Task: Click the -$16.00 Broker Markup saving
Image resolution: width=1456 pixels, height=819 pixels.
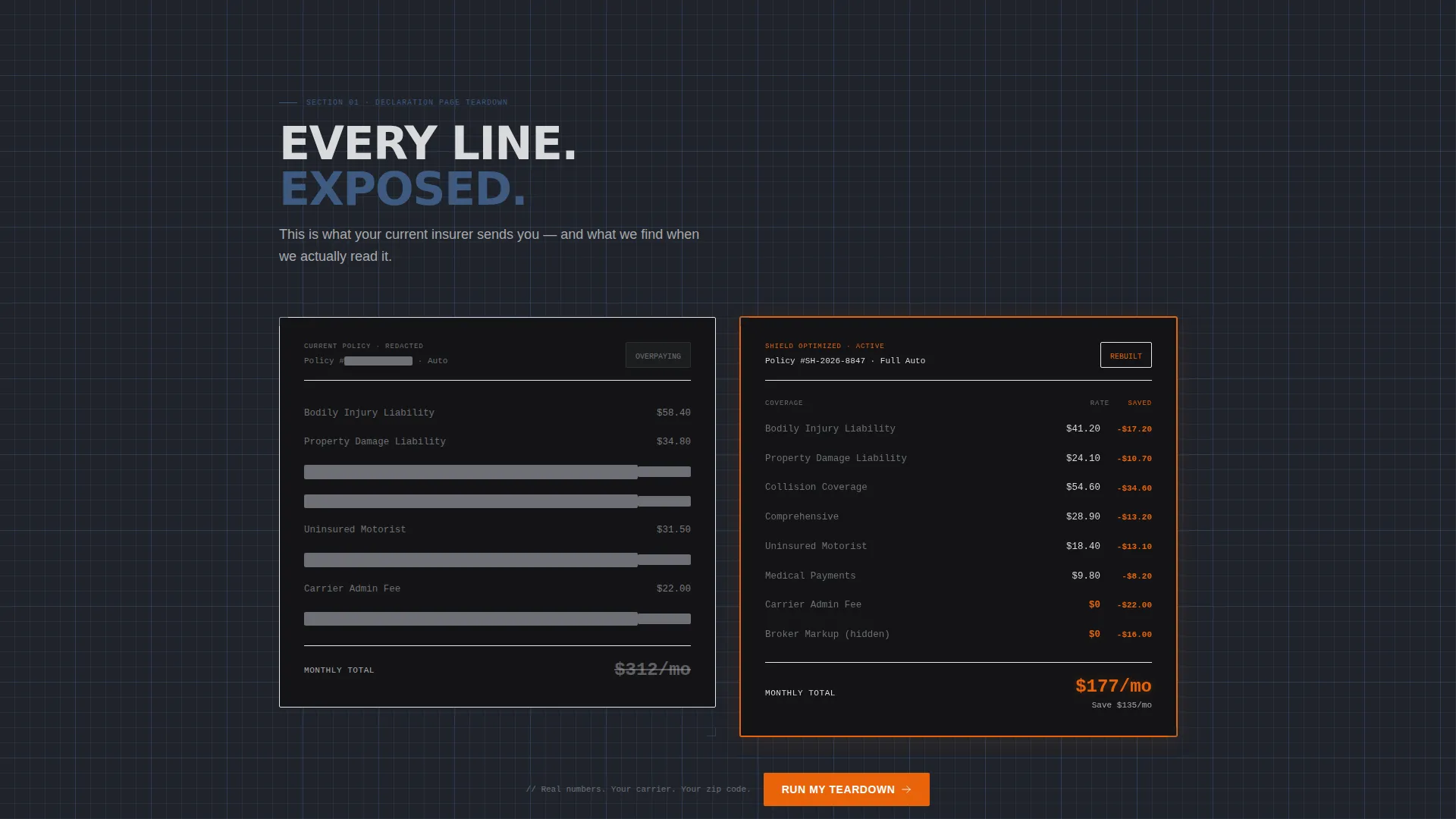Action: pos(1134,635)
